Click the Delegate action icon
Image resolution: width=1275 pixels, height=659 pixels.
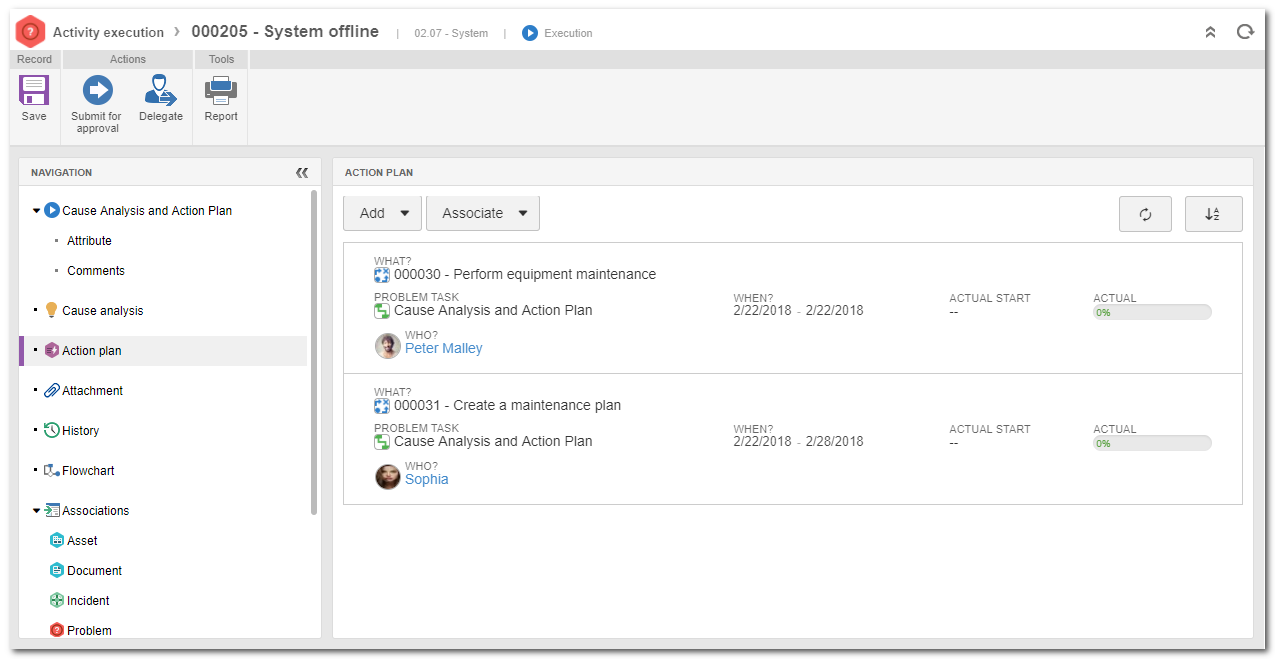click(x=160, y=91)
